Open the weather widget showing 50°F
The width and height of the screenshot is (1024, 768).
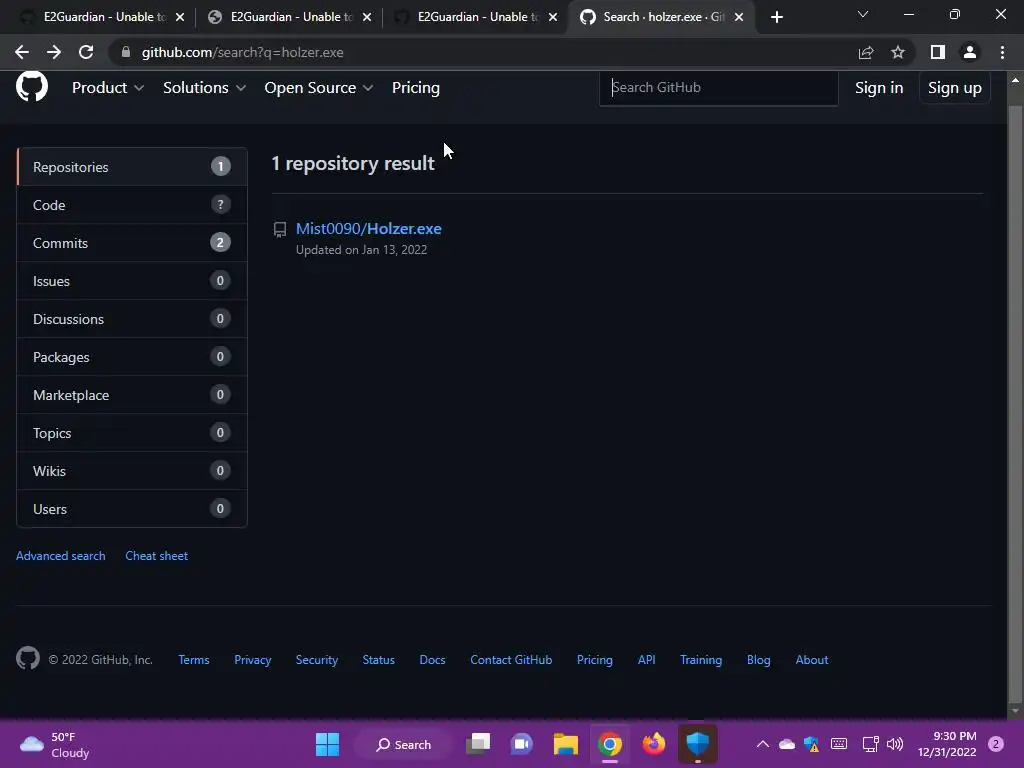coord(55,744)
